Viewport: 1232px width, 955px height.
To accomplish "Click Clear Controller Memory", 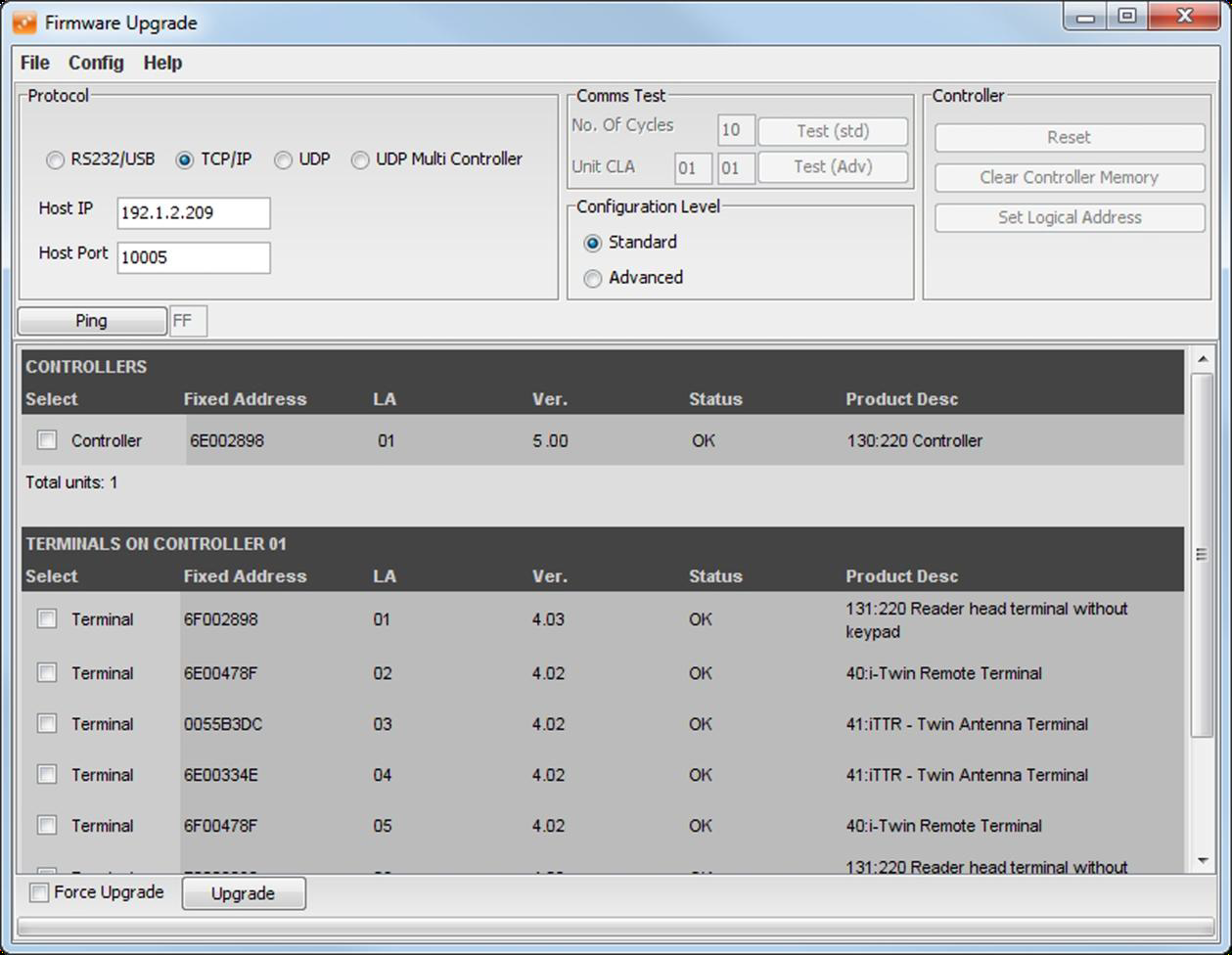I will (x=1069, y=177).
